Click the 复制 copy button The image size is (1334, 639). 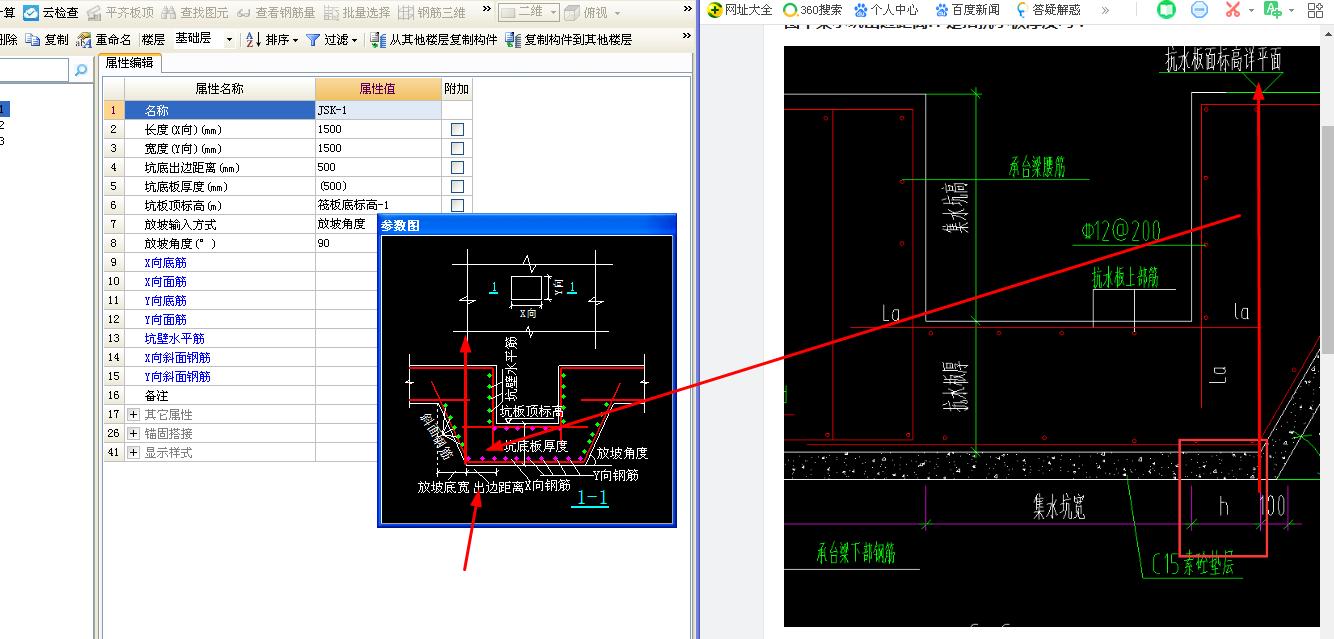tap(48, 40)
